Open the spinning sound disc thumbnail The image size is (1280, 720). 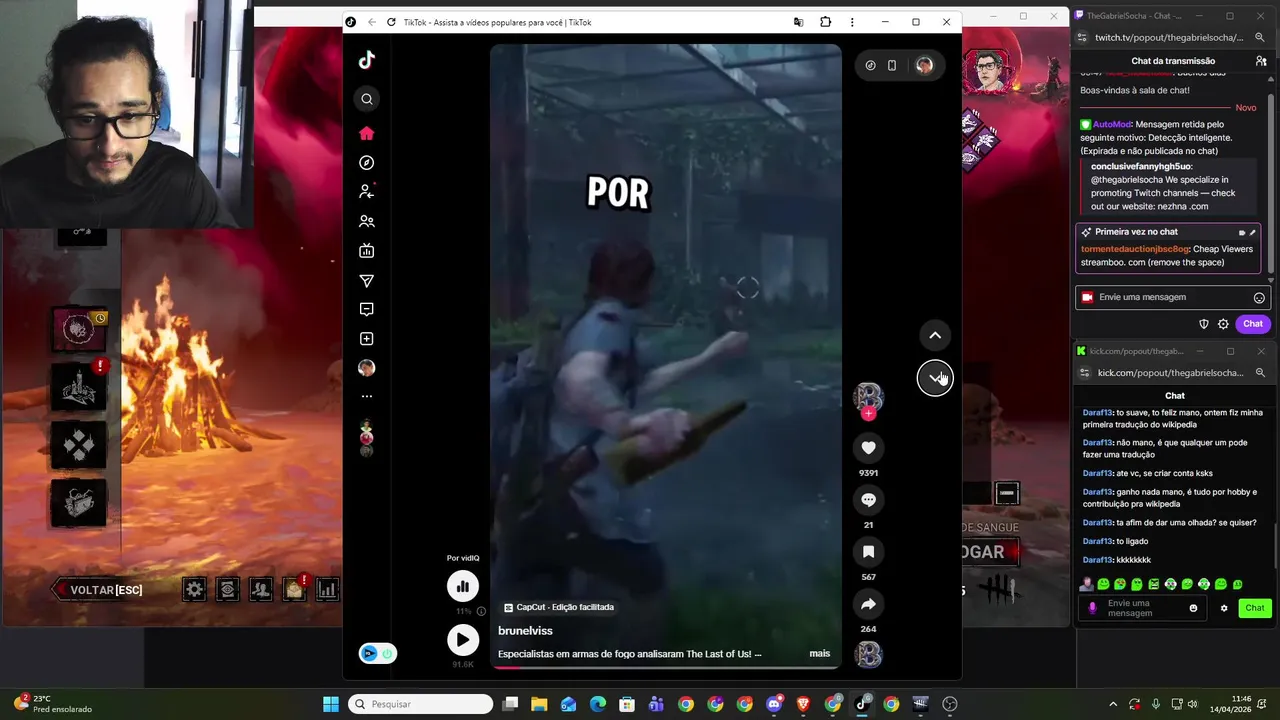tap(868, 654)
